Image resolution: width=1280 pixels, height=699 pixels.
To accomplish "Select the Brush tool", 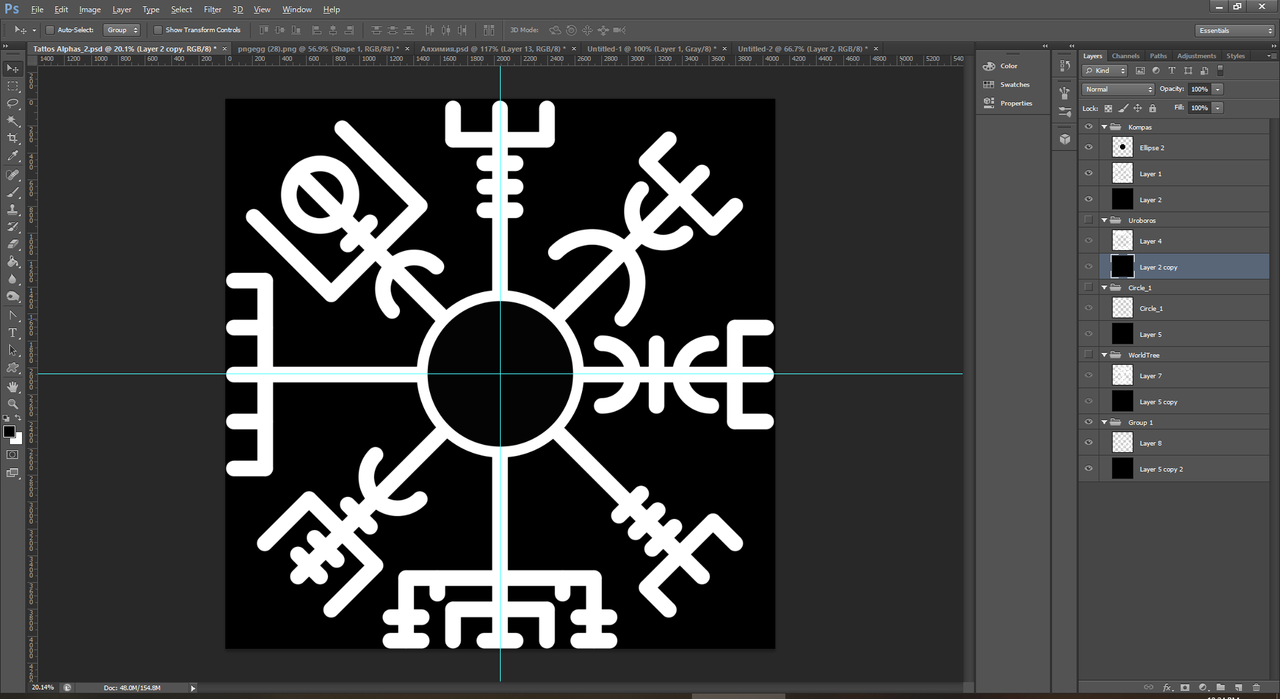I will point(13,192).
